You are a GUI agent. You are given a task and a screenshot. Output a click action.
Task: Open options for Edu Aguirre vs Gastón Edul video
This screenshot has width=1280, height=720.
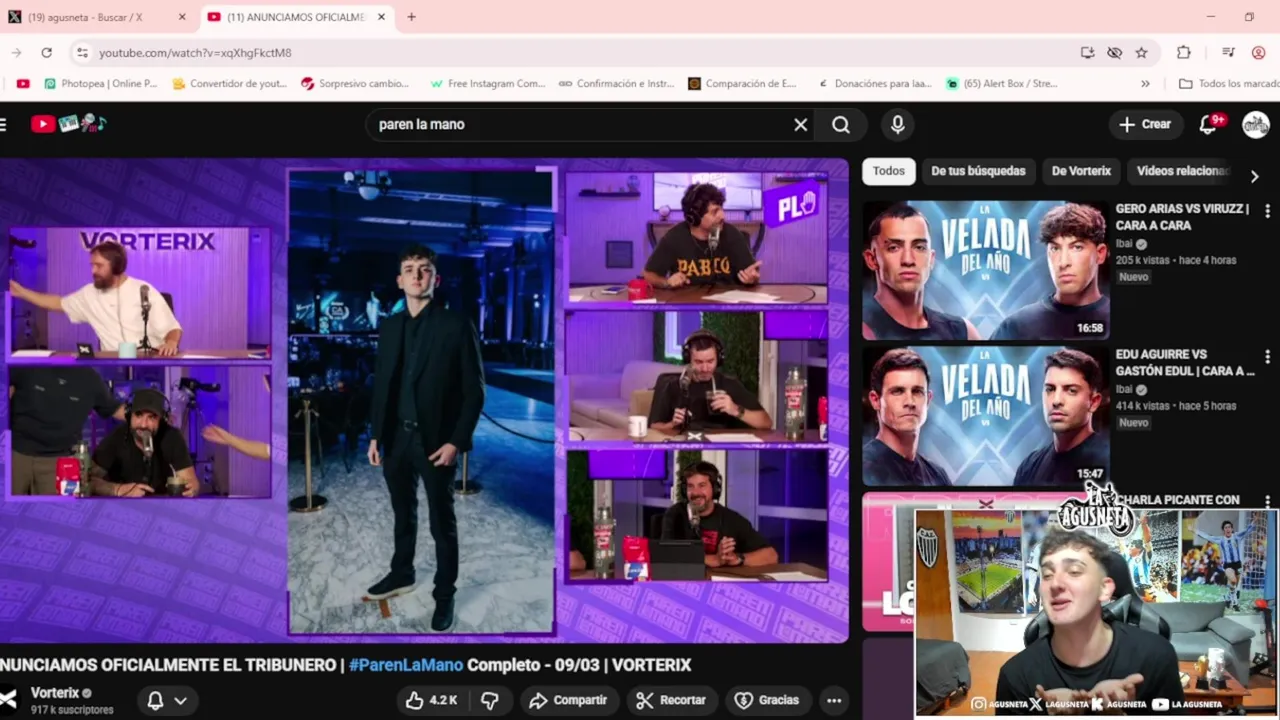click(x=1267, y=357)
